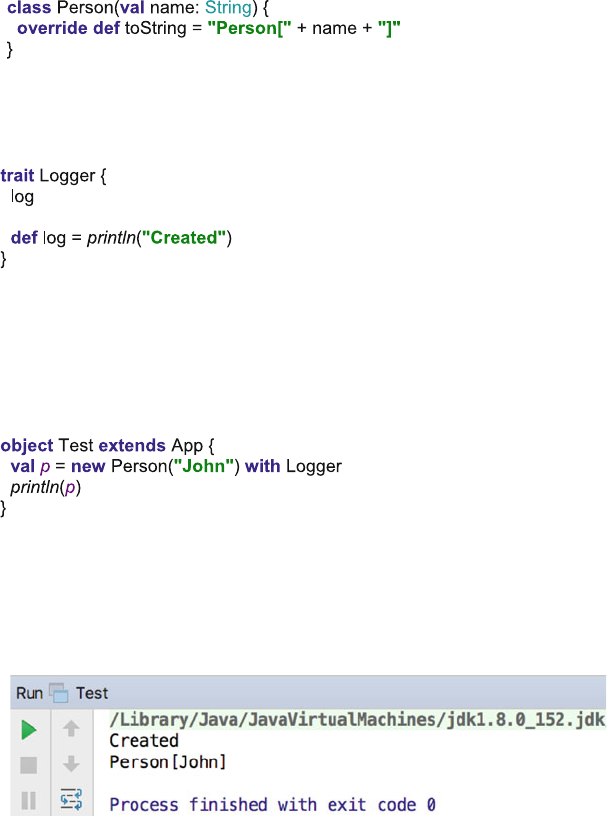Click the Pause icon in Run panel
Screen dimensions: 607x816
pos(29,800)
